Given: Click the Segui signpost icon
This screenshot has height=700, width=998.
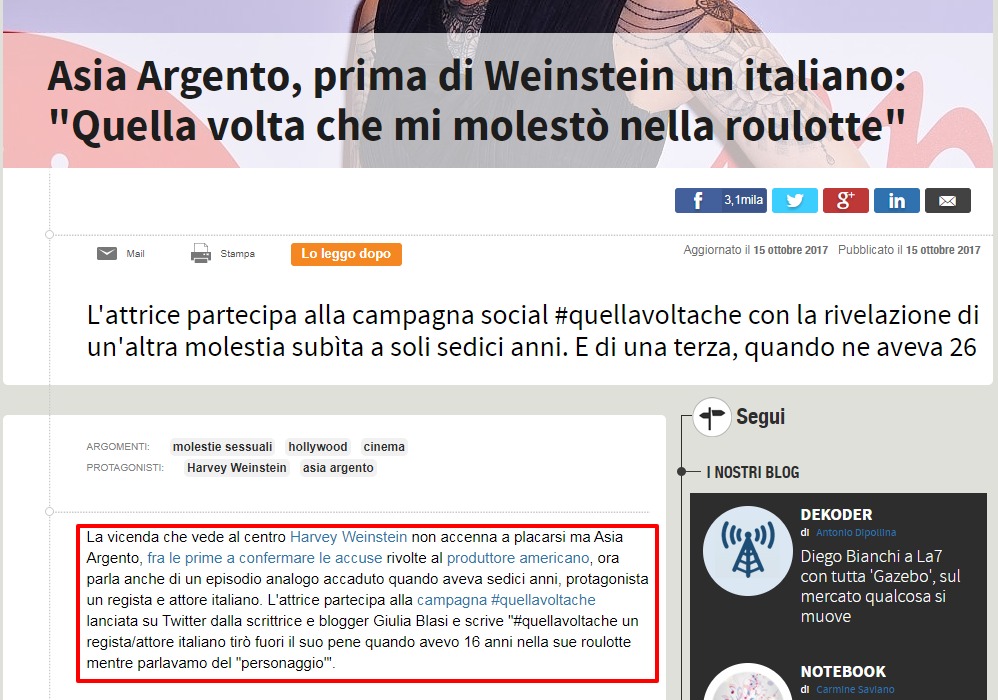Looking at the screenshot, I should (x=712, y=417).
